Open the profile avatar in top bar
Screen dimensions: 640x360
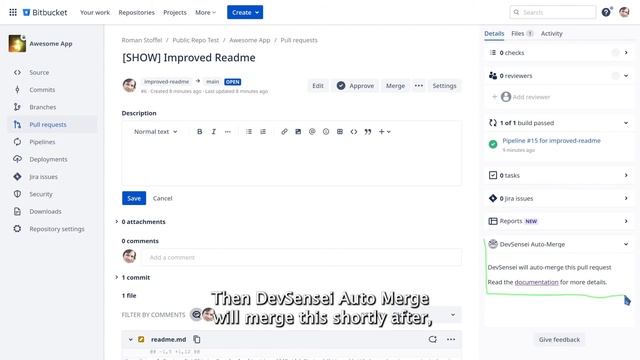(624, 12)
